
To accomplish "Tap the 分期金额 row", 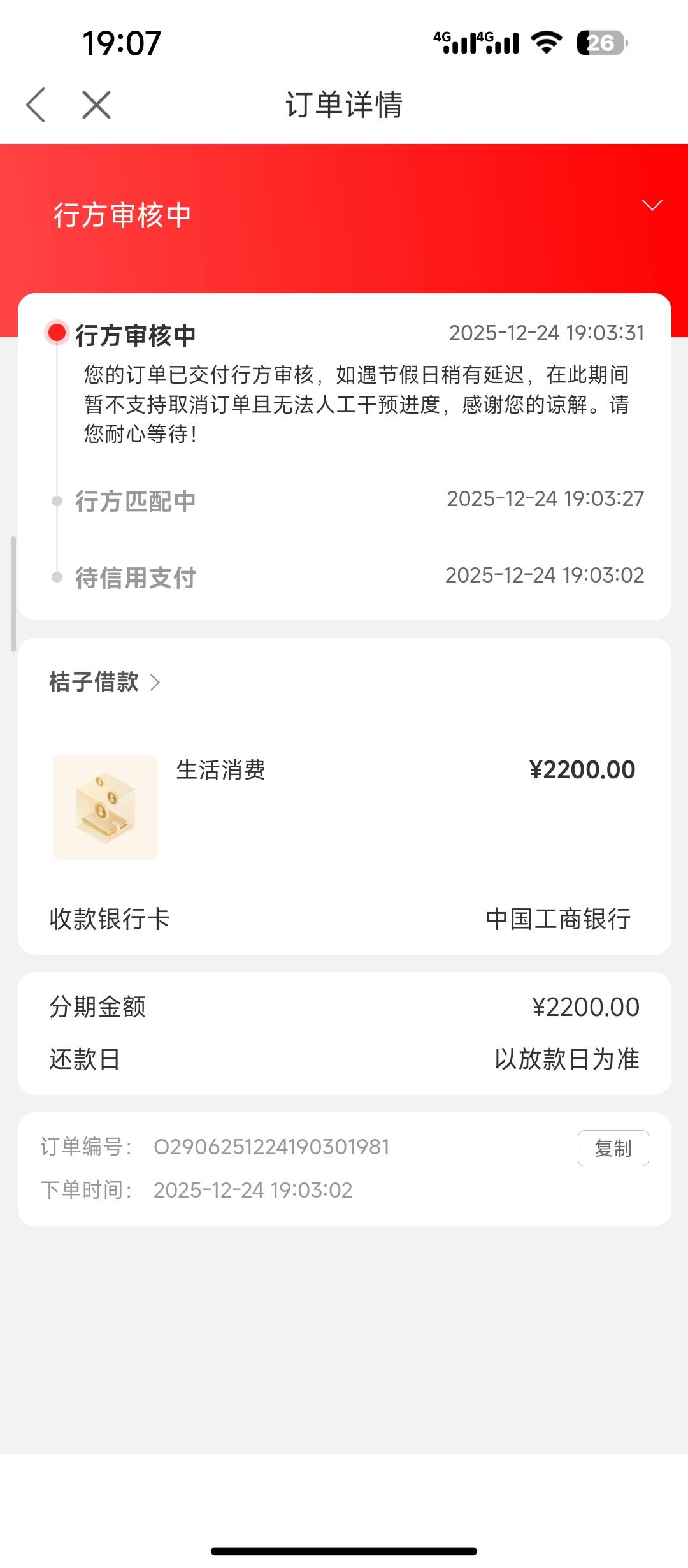I will (344, 1007).
